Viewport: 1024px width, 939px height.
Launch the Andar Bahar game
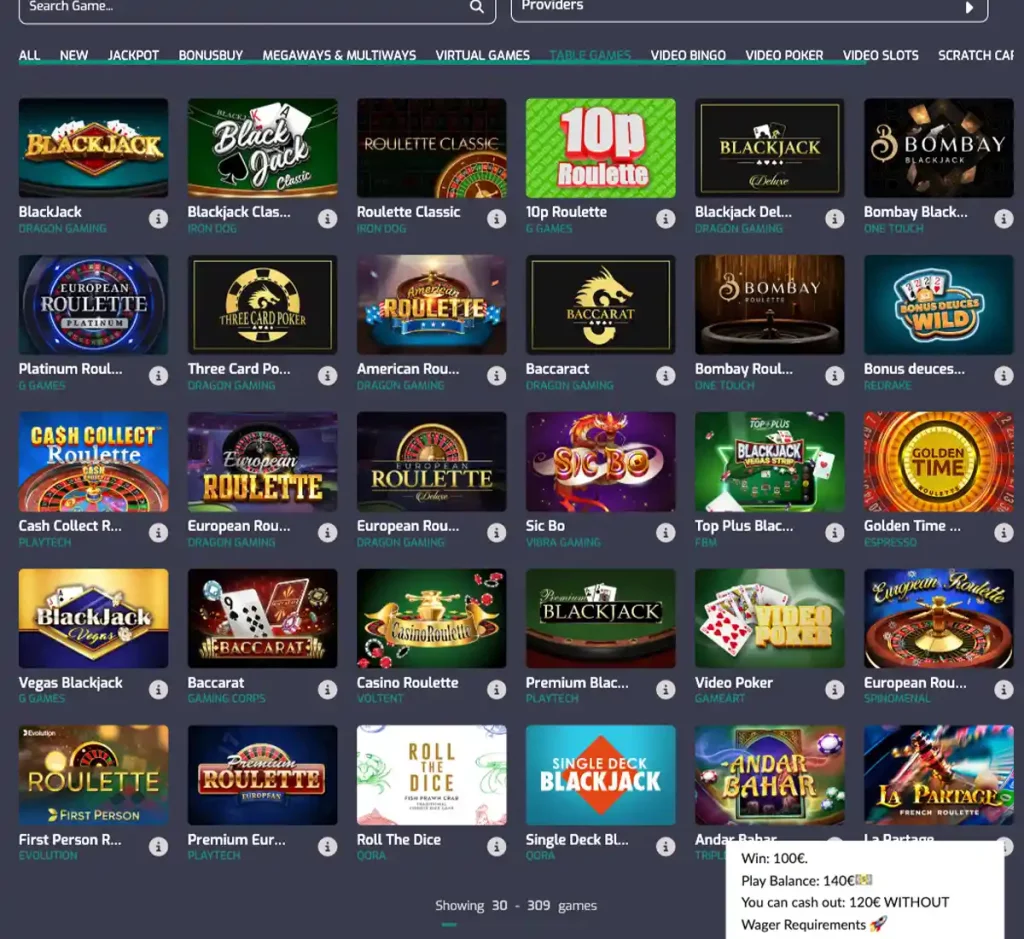[x=769, y=775]
